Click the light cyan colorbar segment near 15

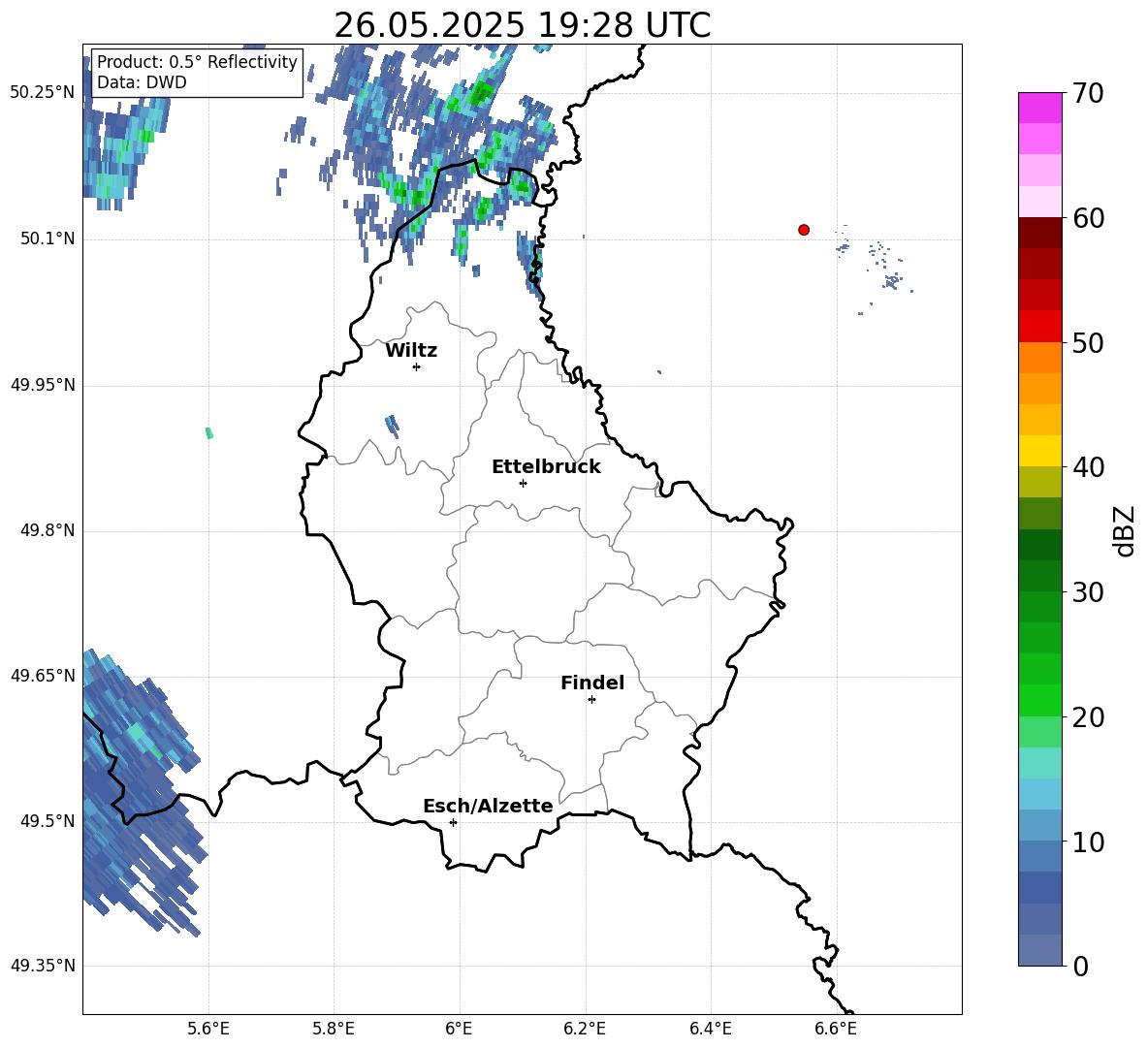click(x=1039, y=763)
